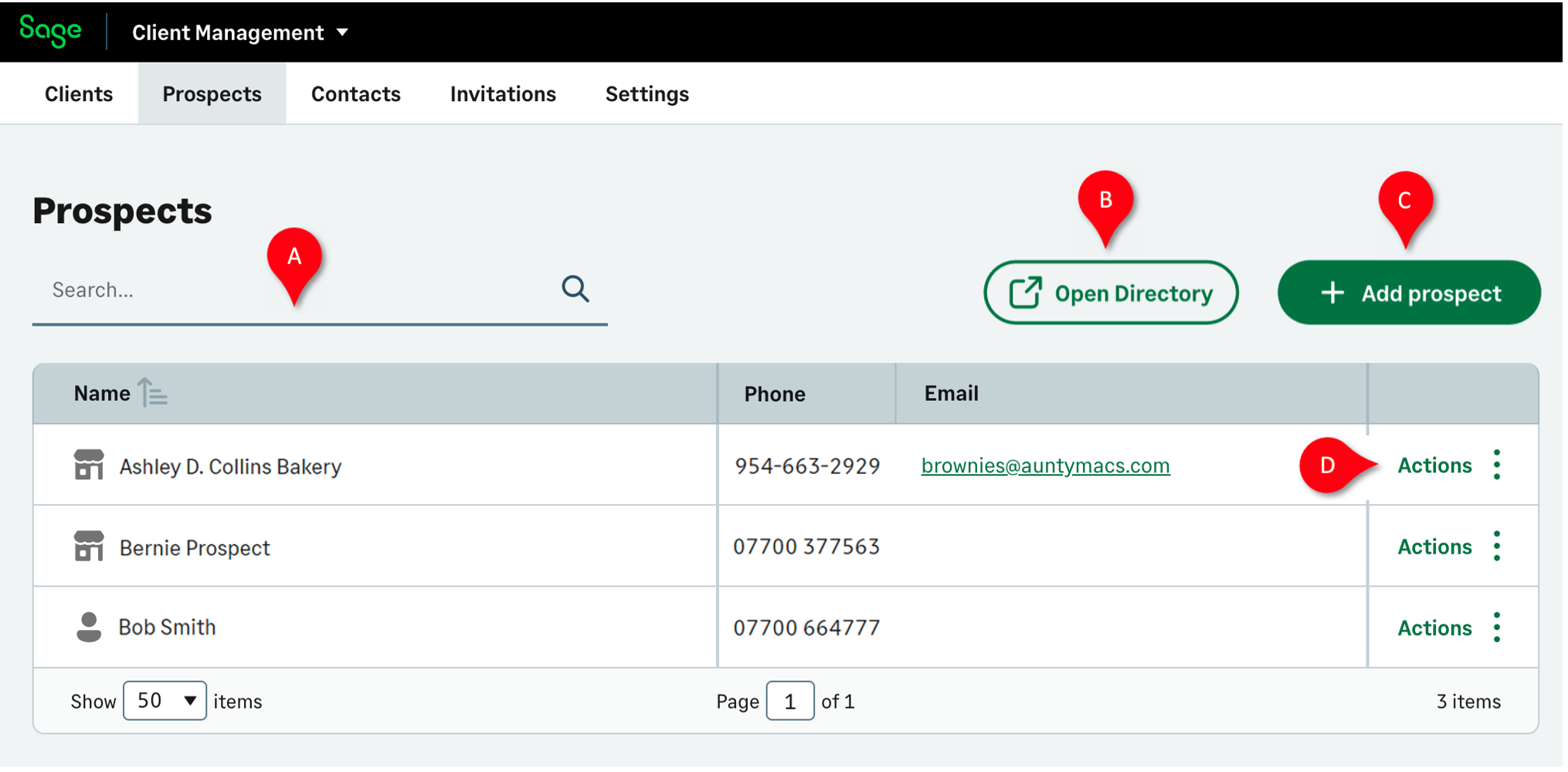Open the three-dot menu for Ashley D. Collins Bakery
The image size is (1568, 772).
1496,466
